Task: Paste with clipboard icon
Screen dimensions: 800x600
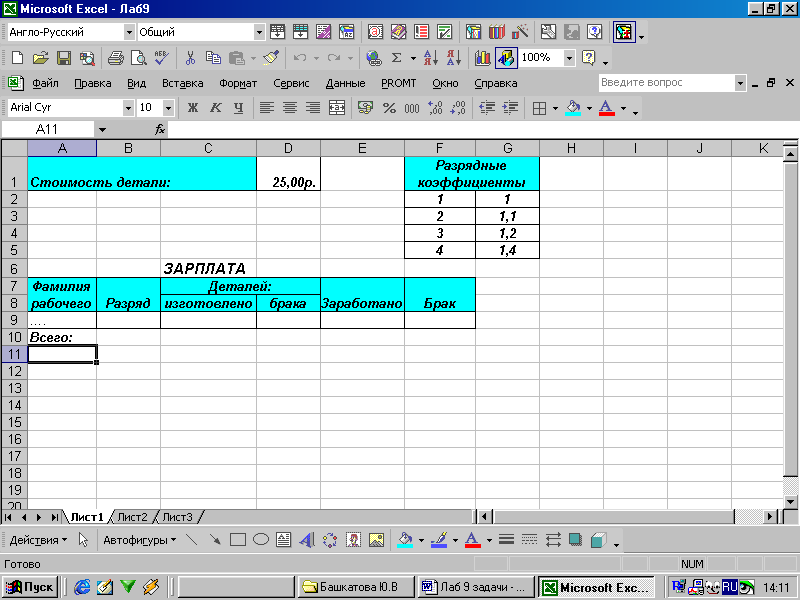Action: point(237,58)
